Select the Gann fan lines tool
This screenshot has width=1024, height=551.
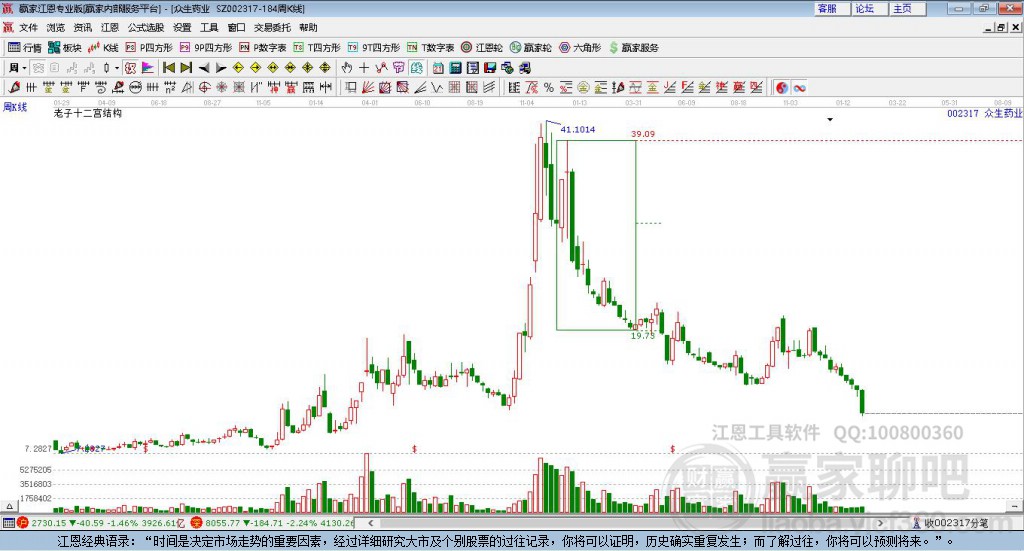click(x=368, y=87)
